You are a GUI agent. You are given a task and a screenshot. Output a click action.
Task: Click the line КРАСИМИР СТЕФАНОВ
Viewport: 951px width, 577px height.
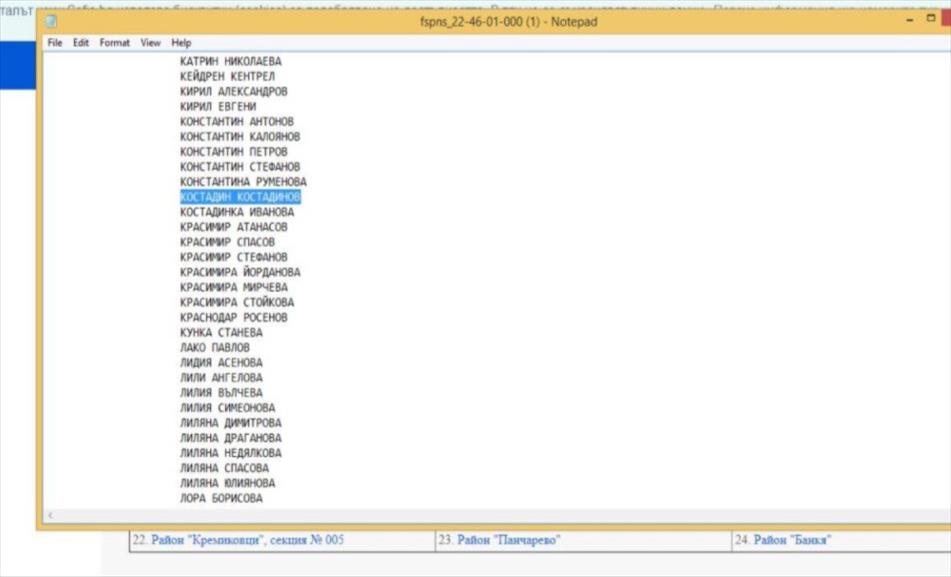pos(234,257)
